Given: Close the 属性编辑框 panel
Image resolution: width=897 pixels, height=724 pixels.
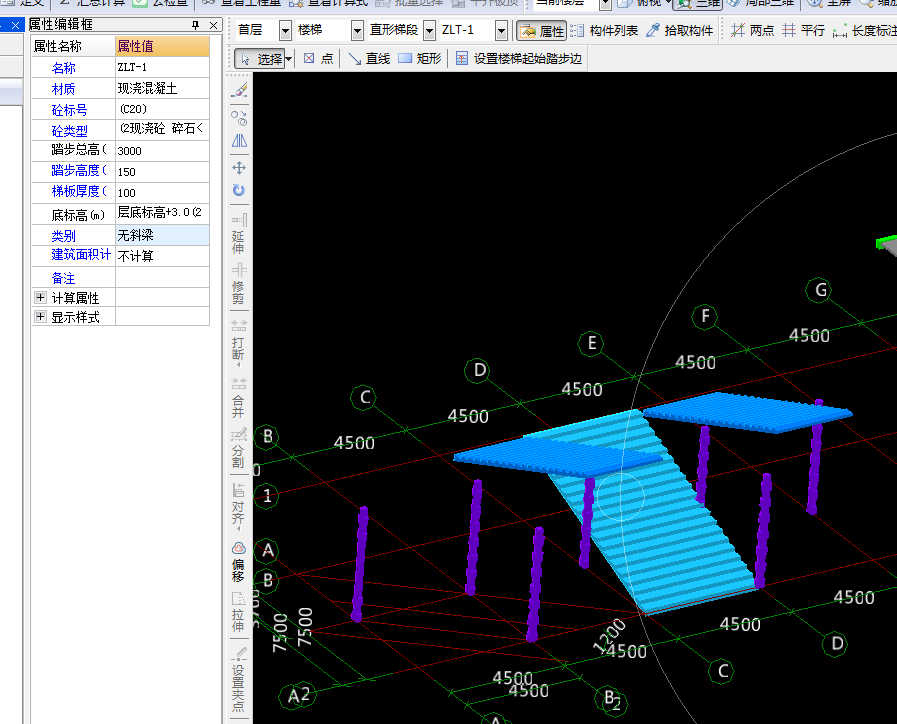Looking at the screenshot, I should 211,24.
